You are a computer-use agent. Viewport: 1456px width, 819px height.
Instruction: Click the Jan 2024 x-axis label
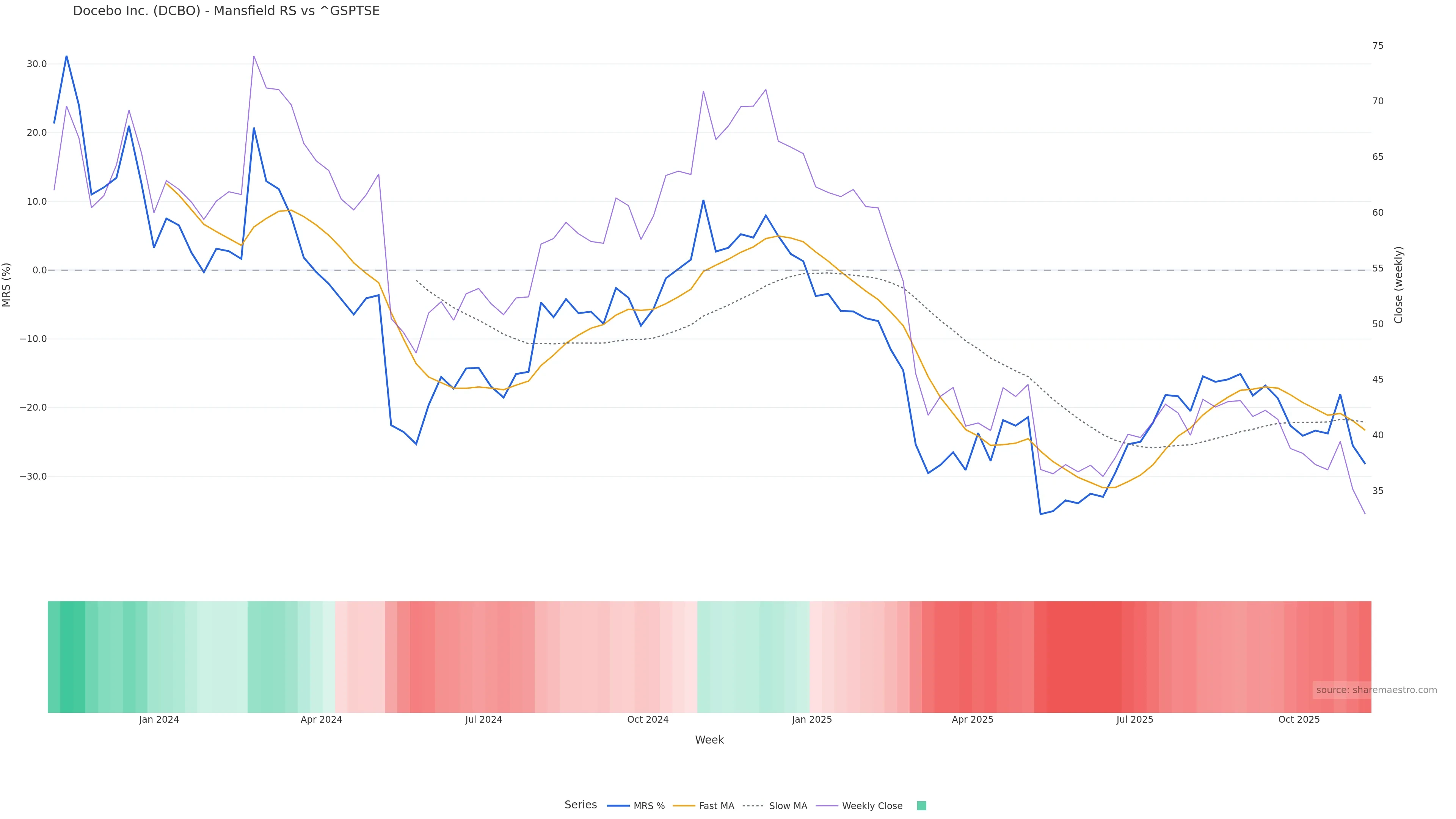[159, 720]
